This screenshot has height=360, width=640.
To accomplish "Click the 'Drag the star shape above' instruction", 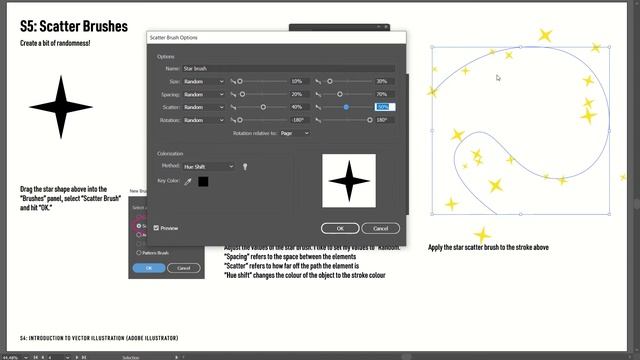I will tap(70, 198).
